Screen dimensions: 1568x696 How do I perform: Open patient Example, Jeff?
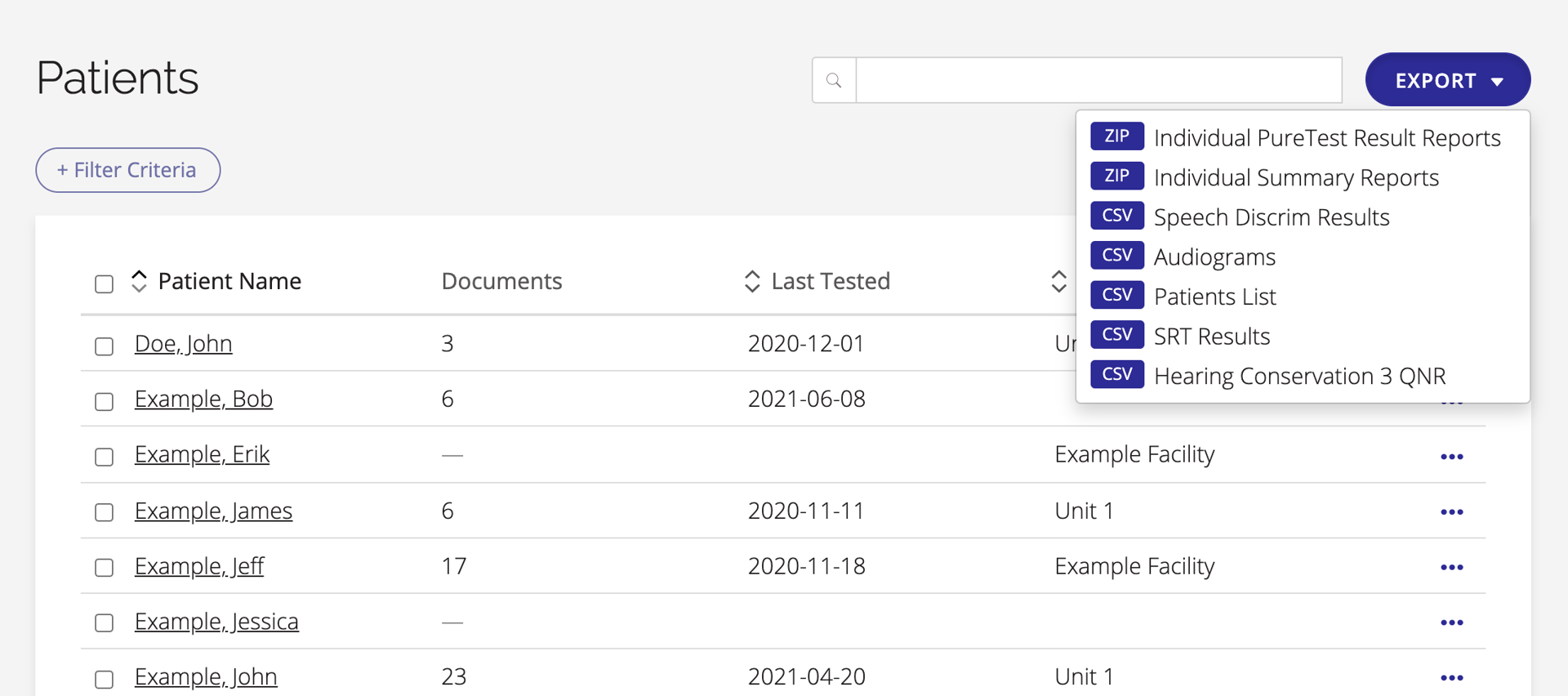[x=199, y=566]
